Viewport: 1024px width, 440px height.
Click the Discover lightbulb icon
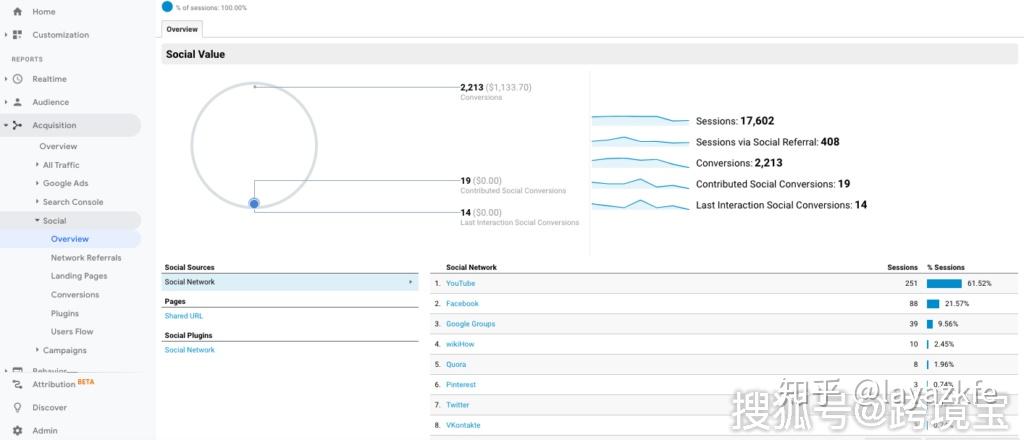18,407
